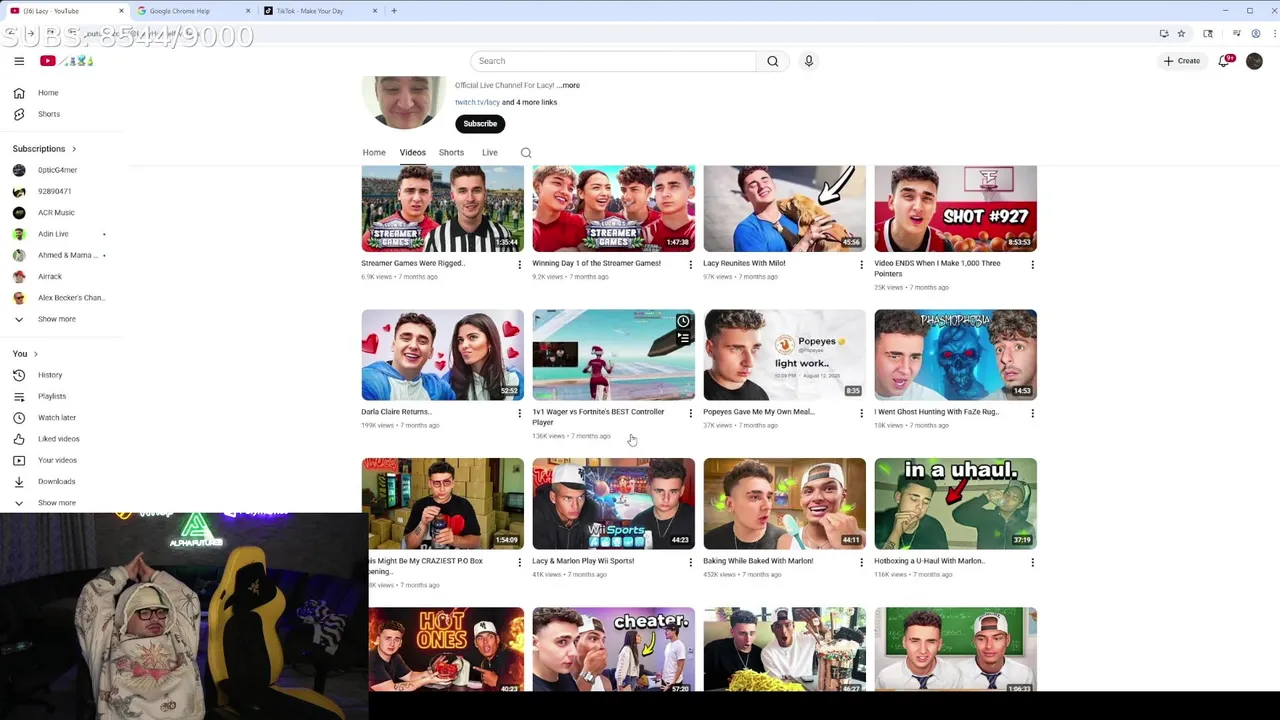Image resolution: width=1280 pixels, height=720 pixels.
Task: Open options for Winning Day 1 video
Action: point(690,264)
